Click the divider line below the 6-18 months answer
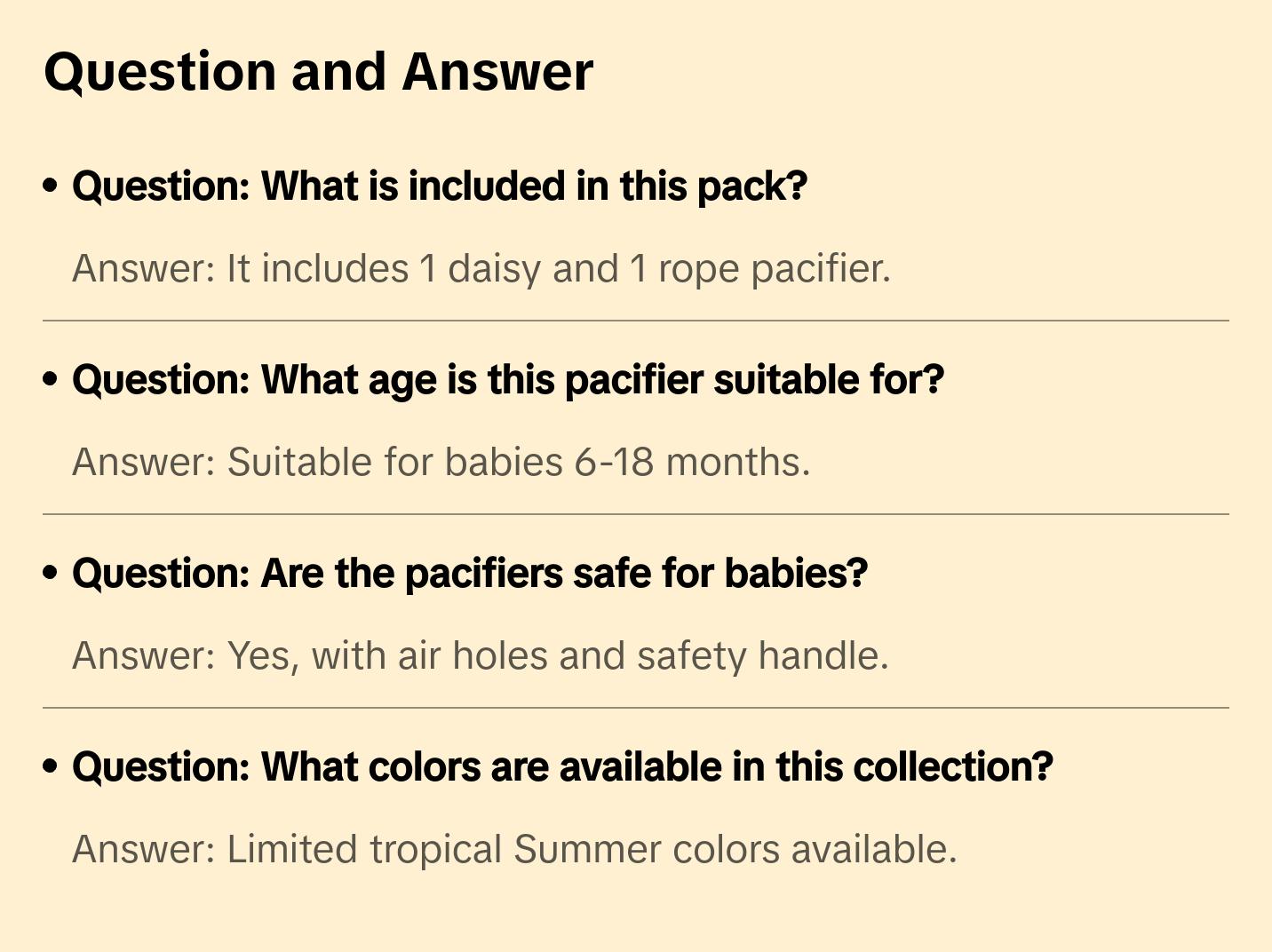Image resolution: width=1272 pixels, height=952 pixels. pyautogui.click(x=636, y=514)
